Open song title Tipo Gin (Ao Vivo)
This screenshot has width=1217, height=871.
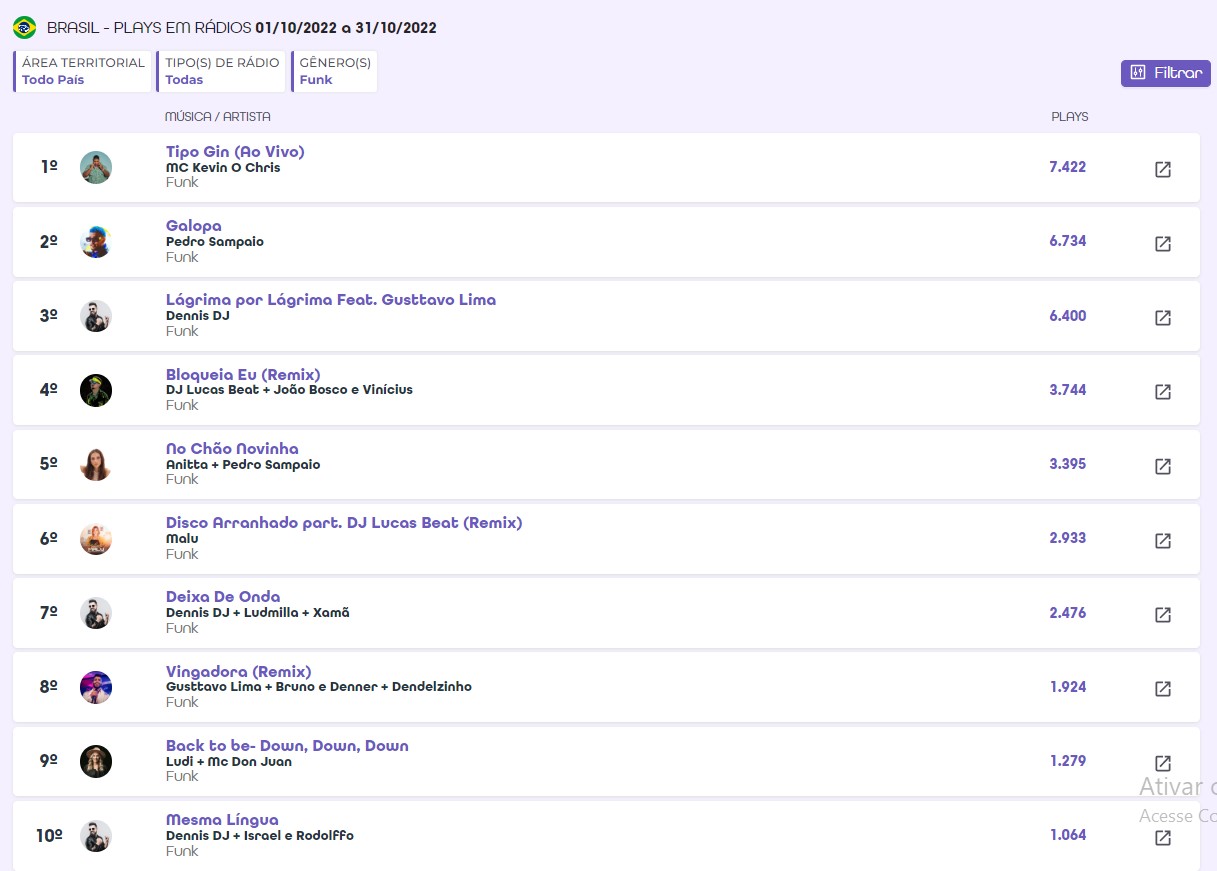point(235,152)
